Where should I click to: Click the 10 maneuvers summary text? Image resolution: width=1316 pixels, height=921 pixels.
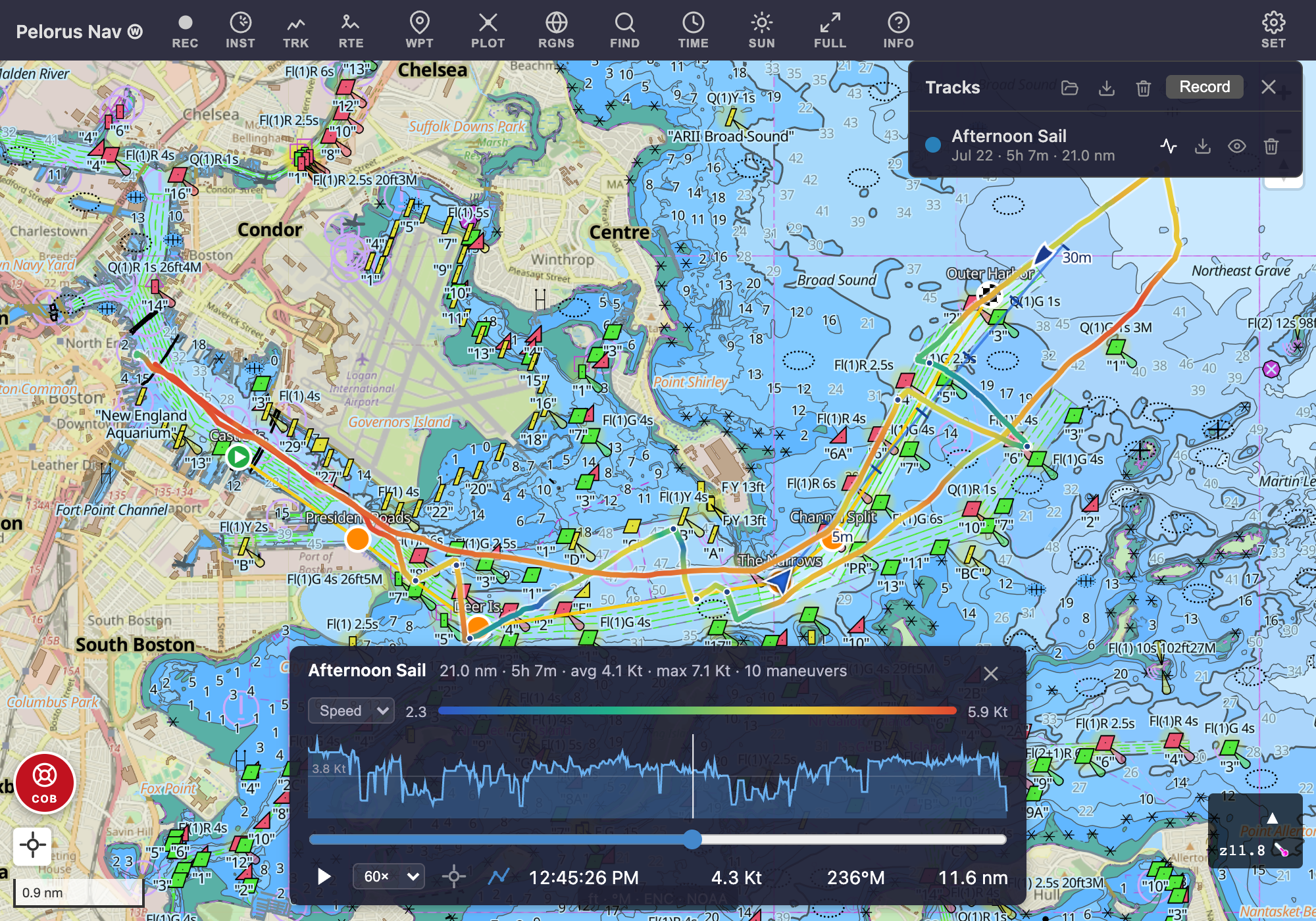click(796, 671)
